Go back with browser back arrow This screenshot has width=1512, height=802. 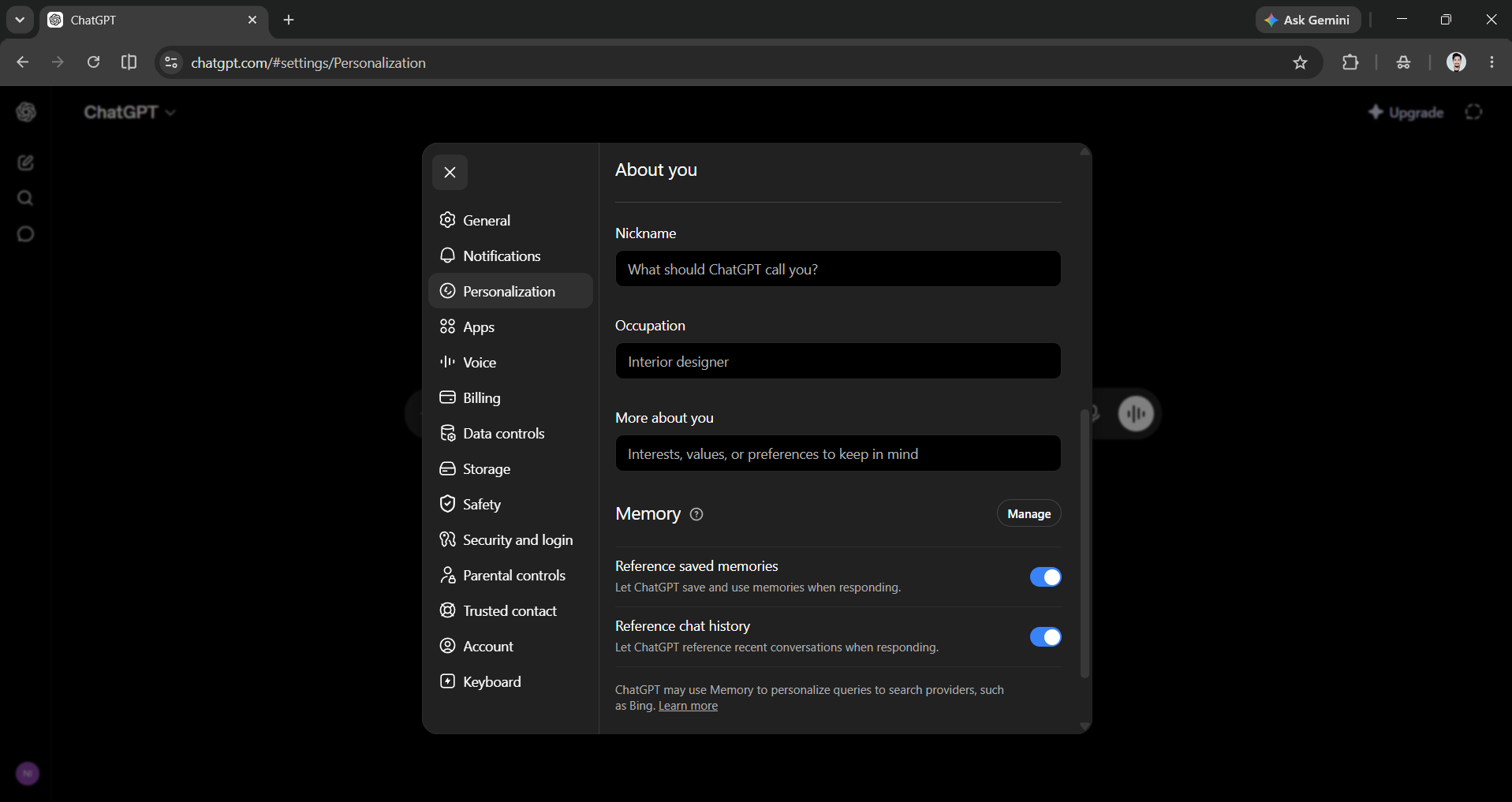coord(22,62)
